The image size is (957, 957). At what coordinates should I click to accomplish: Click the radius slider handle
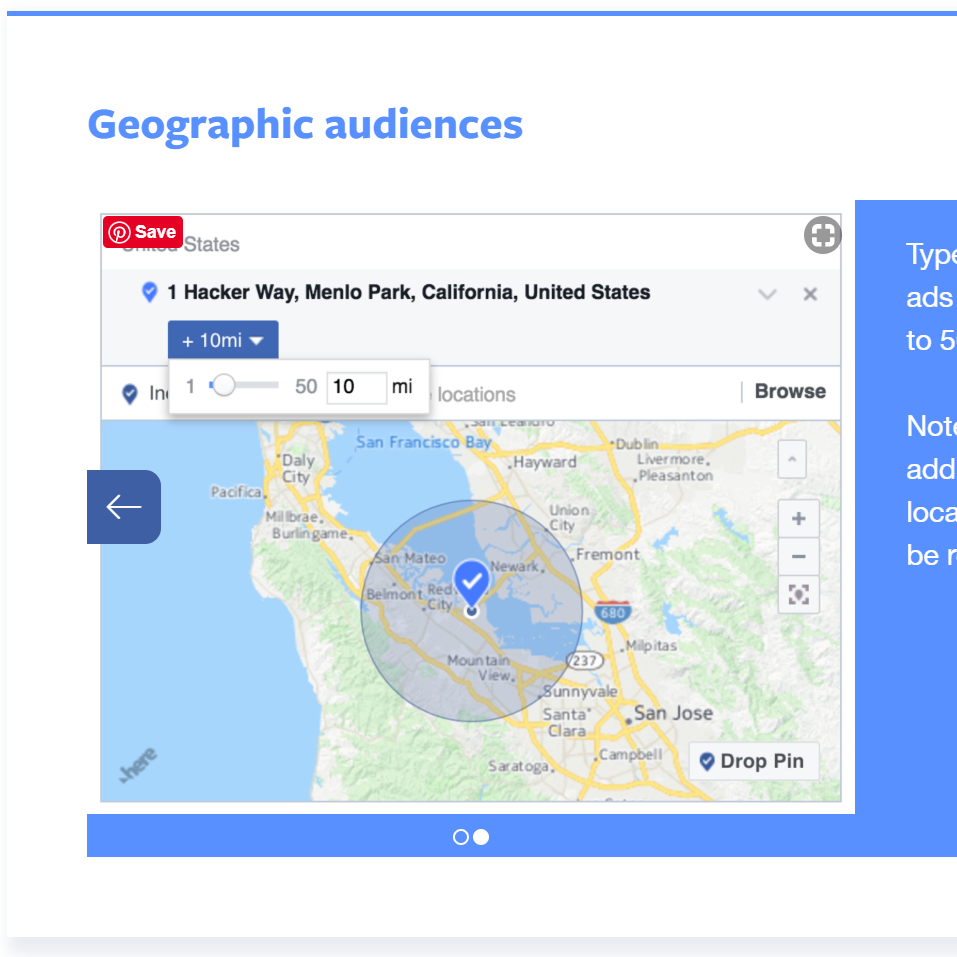224,385
